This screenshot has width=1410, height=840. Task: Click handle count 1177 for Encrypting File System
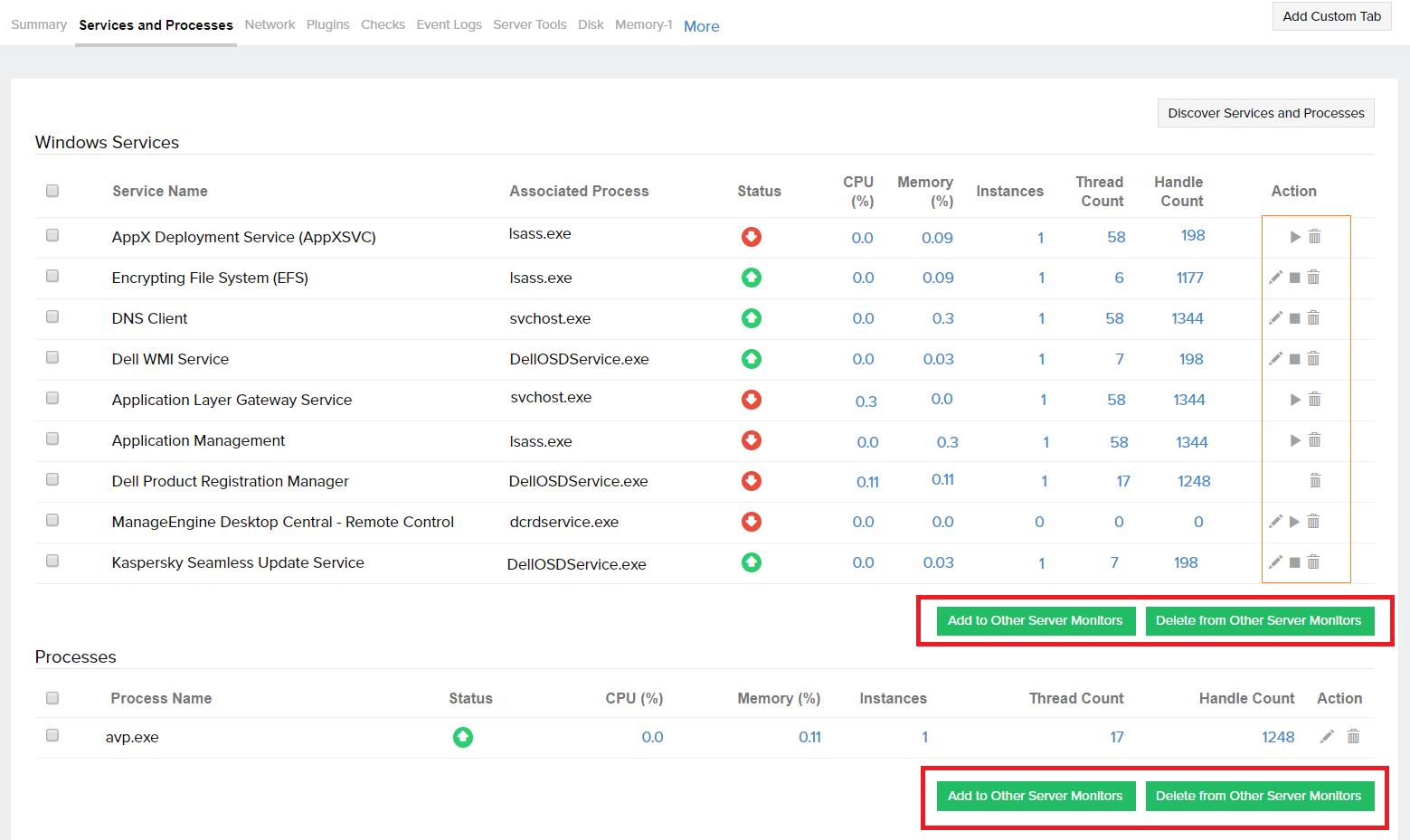tap(1190, 278)
